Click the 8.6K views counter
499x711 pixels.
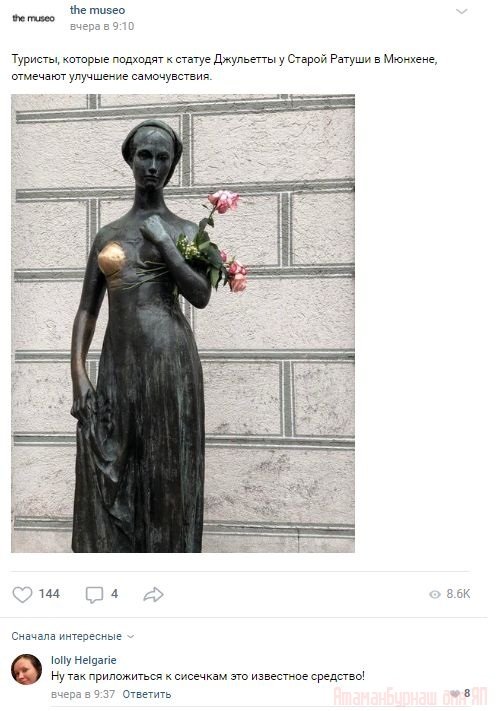(x=458, y=594)
